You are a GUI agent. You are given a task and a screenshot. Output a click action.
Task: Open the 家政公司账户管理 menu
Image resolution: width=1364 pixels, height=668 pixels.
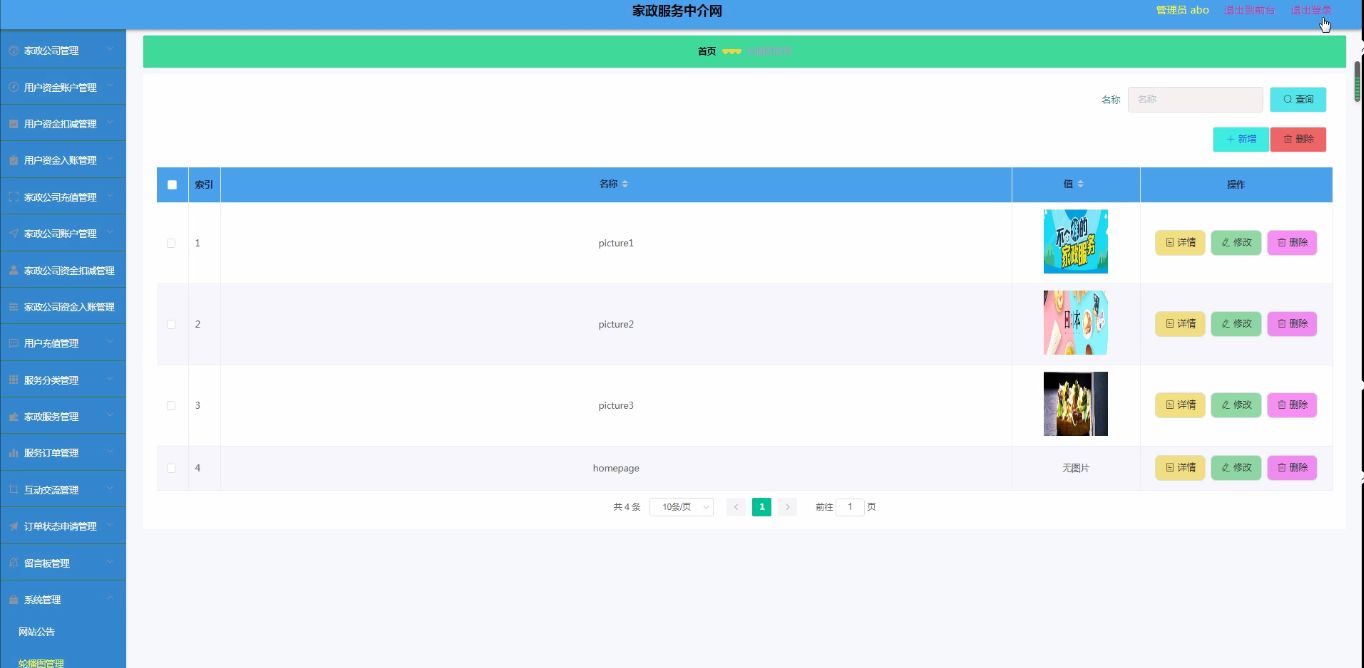click(x=63, y=234)
